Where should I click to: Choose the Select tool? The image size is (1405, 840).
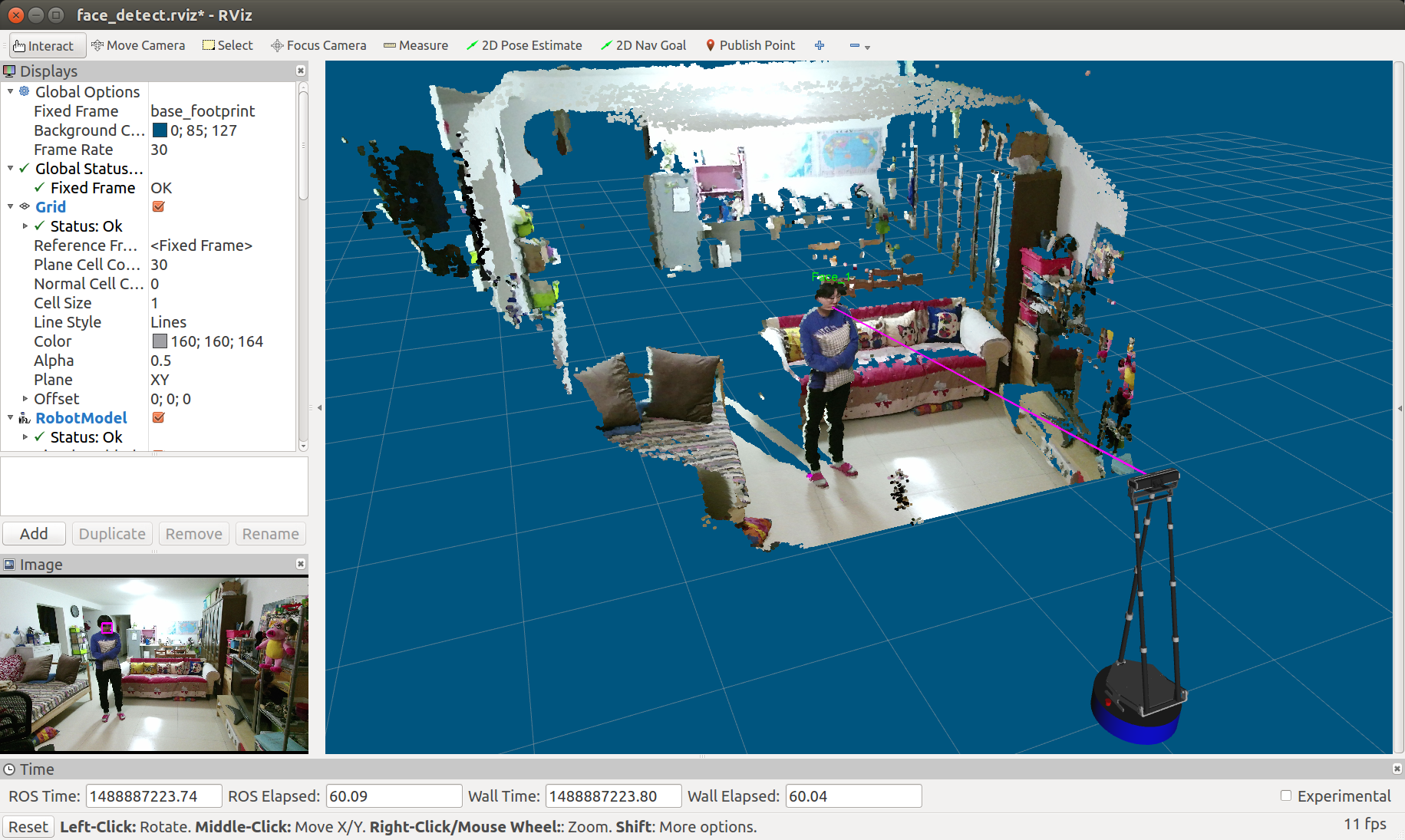pyautogui.click(x=227, y=45)
